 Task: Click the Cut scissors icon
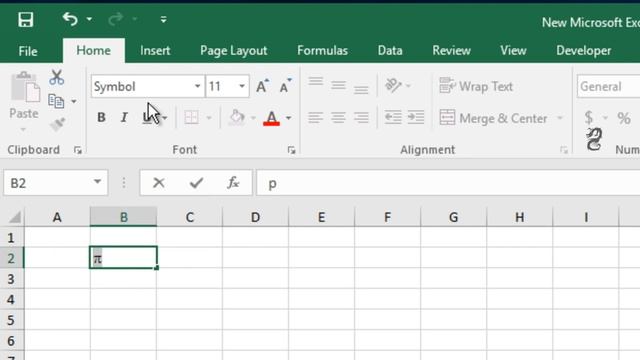[x=57, y=77]
